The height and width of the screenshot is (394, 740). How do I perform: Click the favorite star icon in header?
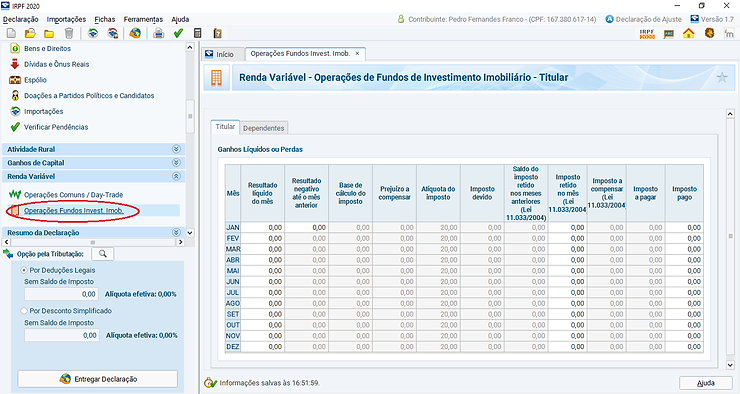point(722,77)
